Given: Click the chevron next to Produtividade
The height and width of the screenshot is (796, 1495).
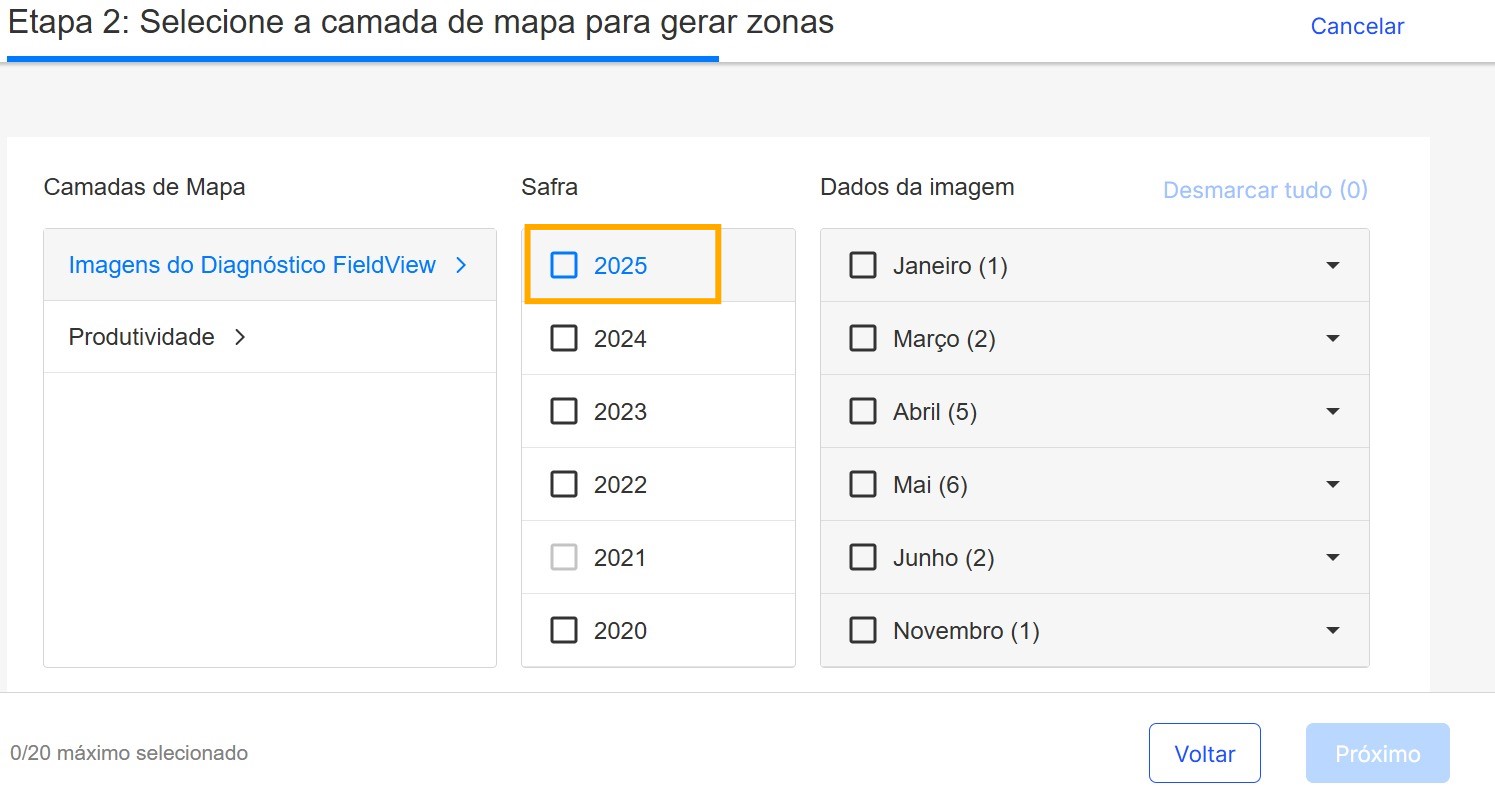Looking at the screenshot, I should 240,338.
